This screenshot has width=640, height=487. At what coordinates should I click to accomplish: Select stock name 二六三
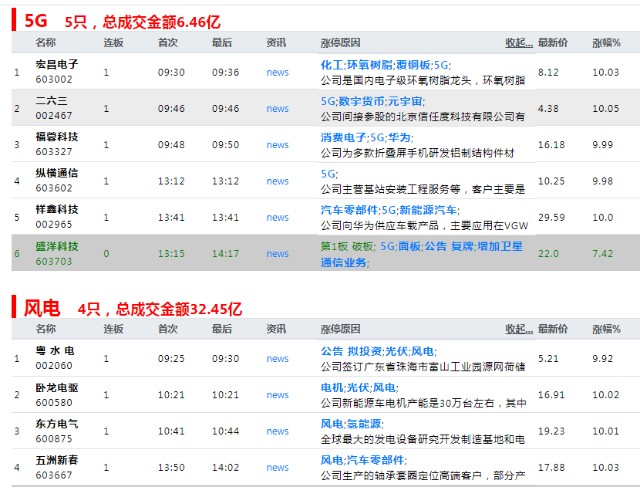pos(51,100)
